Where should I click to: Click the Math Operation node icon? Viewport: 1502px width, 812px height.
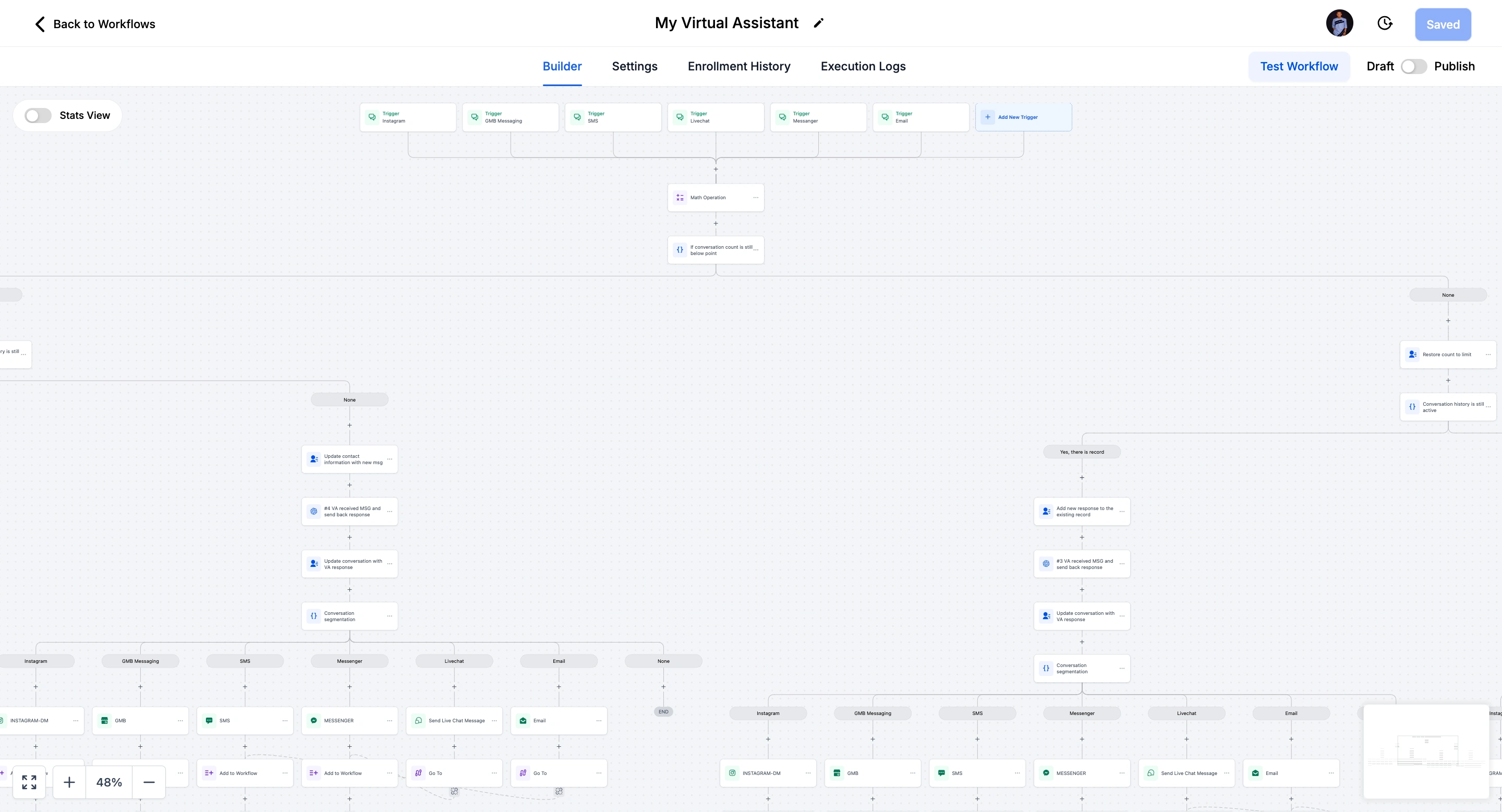click(680, 198)
